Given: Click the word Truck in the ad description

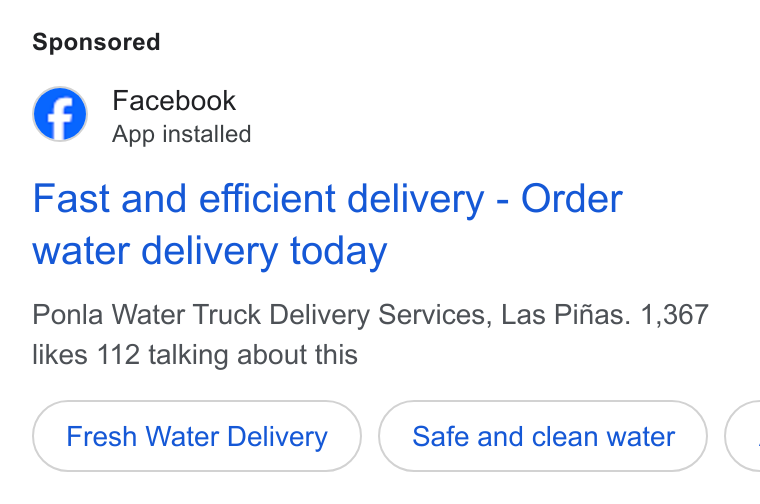Looking at the screenshot, I should [x=227, y=315].
